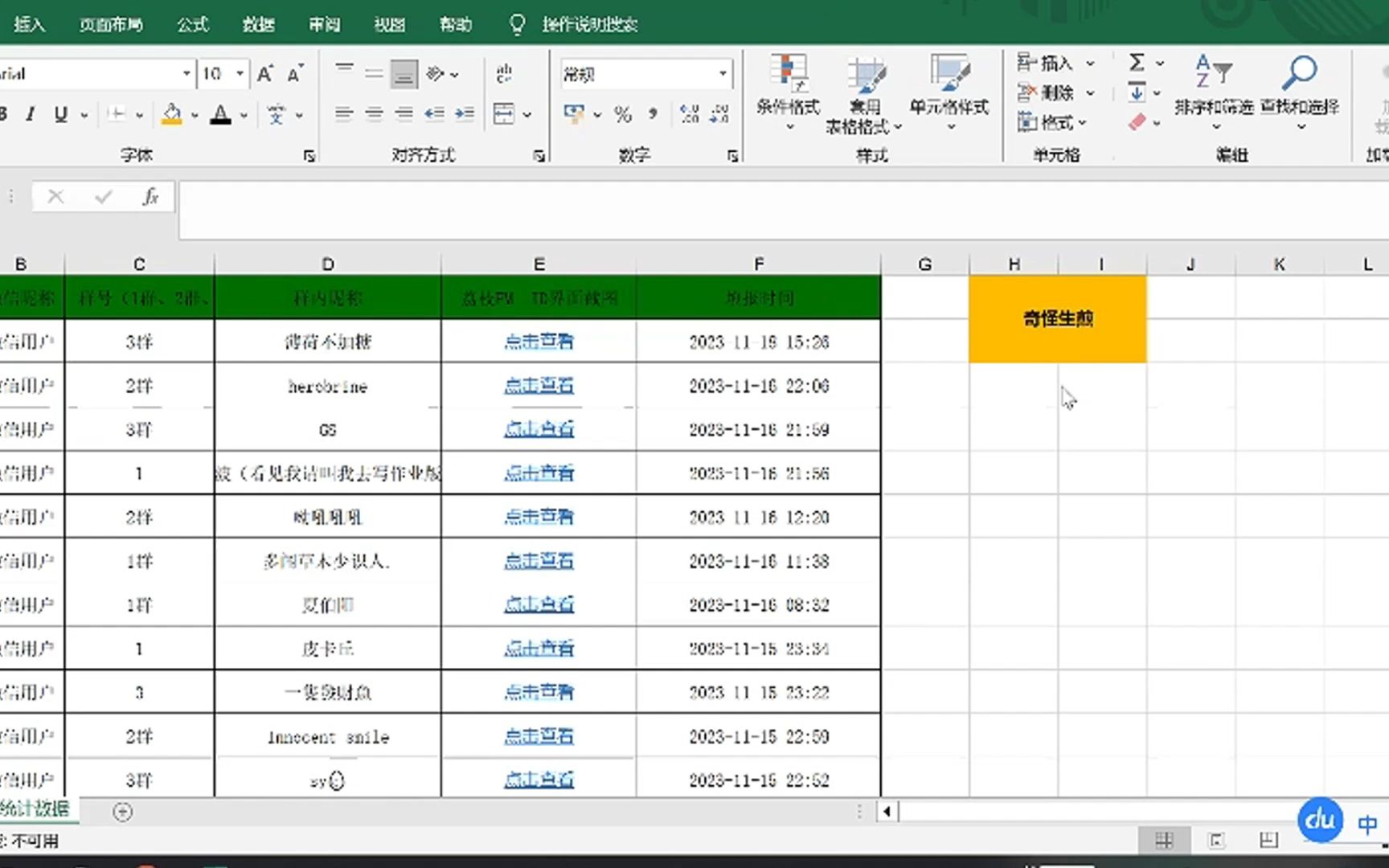
Task: Apply percent style format
Action: click(623, 114)
